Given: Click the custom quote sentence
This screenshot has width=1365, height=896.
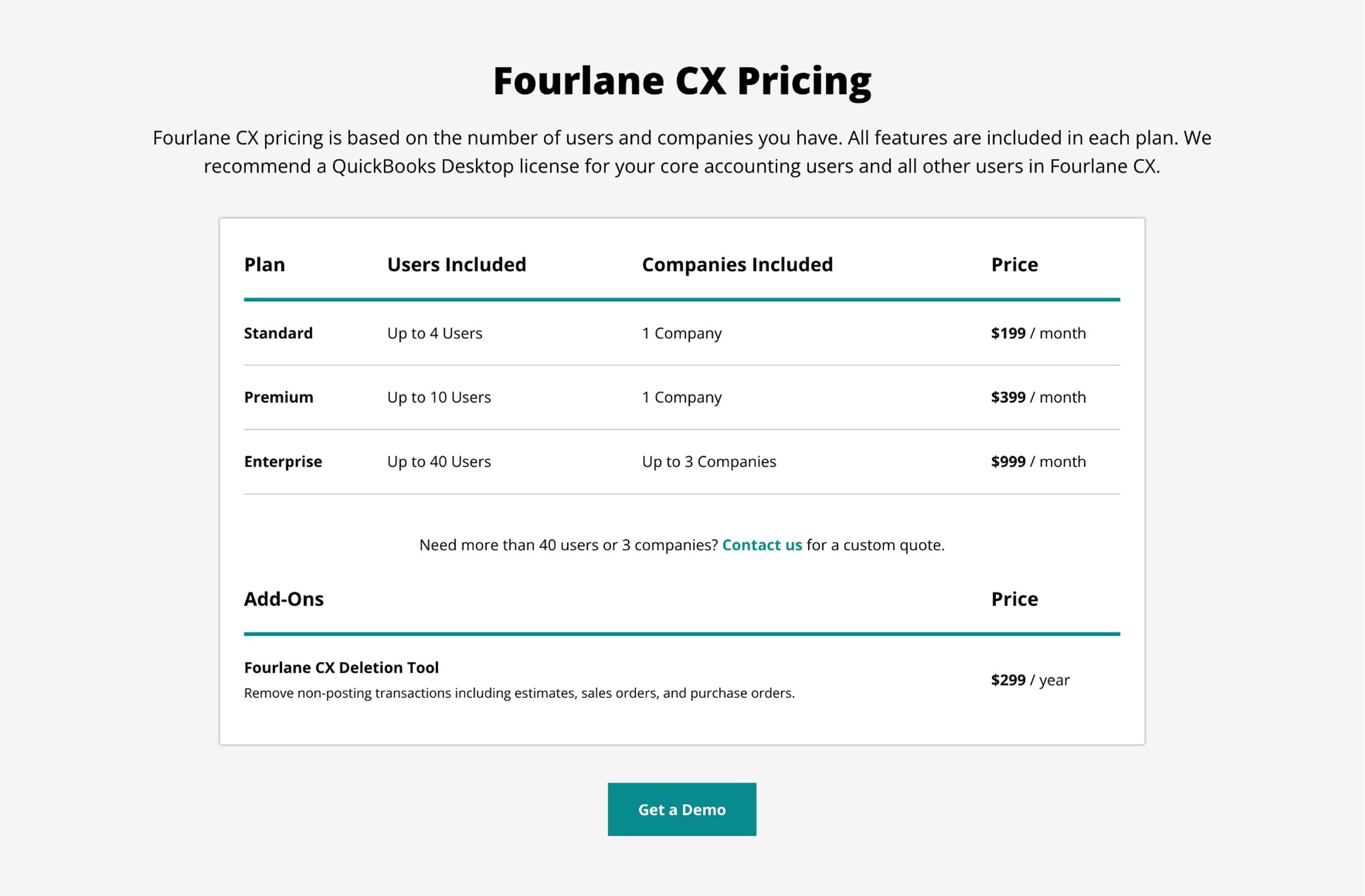Looking at the screenshot, I should (682, 545).
